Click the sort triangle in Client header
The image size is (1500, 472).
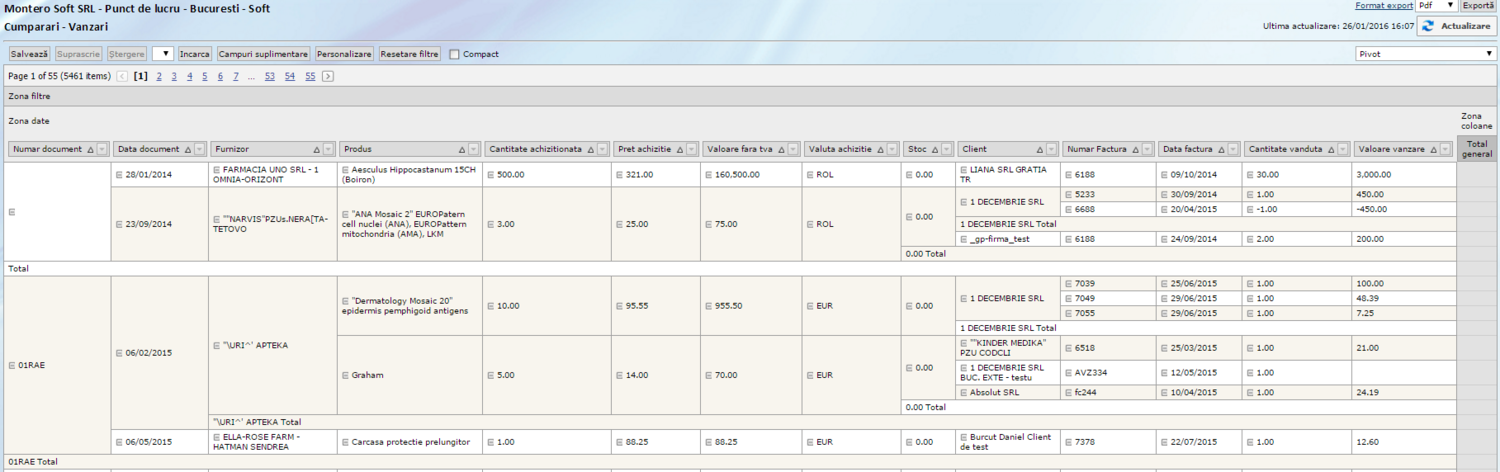(x=1040, y=149)
